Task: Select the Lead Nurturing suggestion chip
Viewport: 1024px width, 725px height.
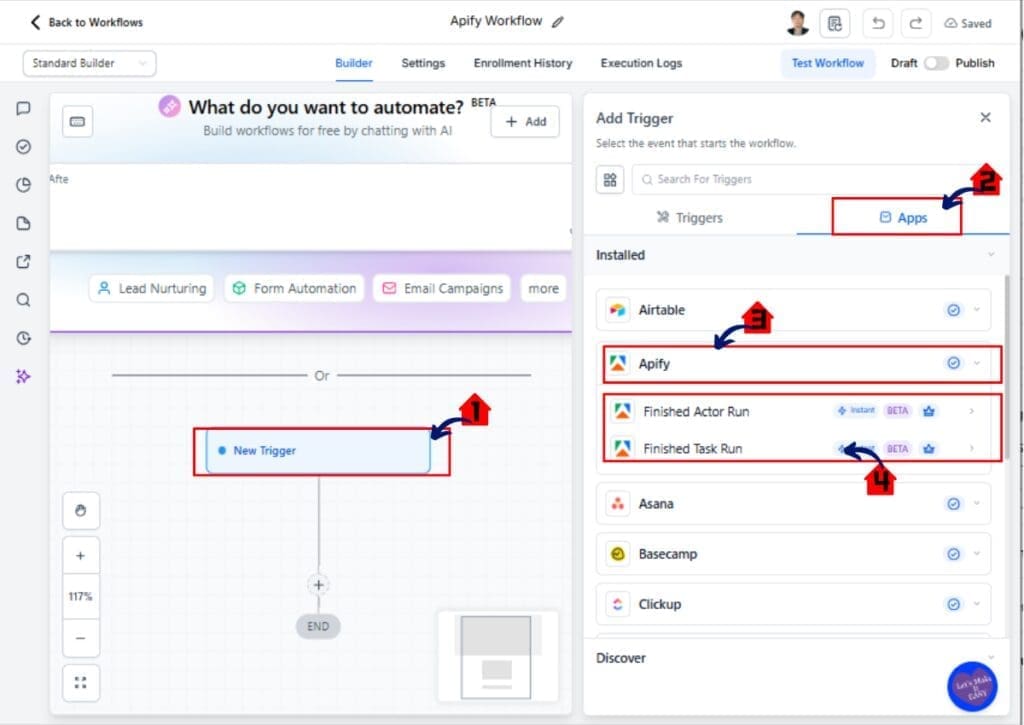Action: coord(152,289)
